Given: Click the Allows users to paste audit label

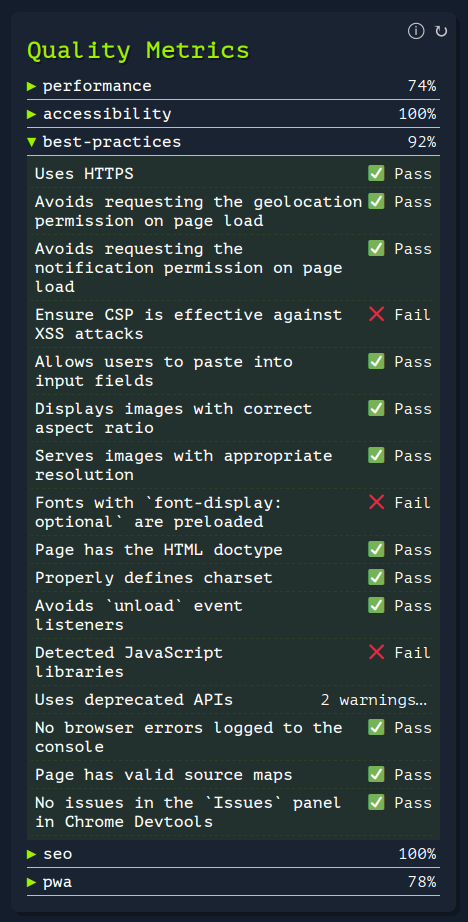Looking at the screenshot, I should tap(163, 371).
